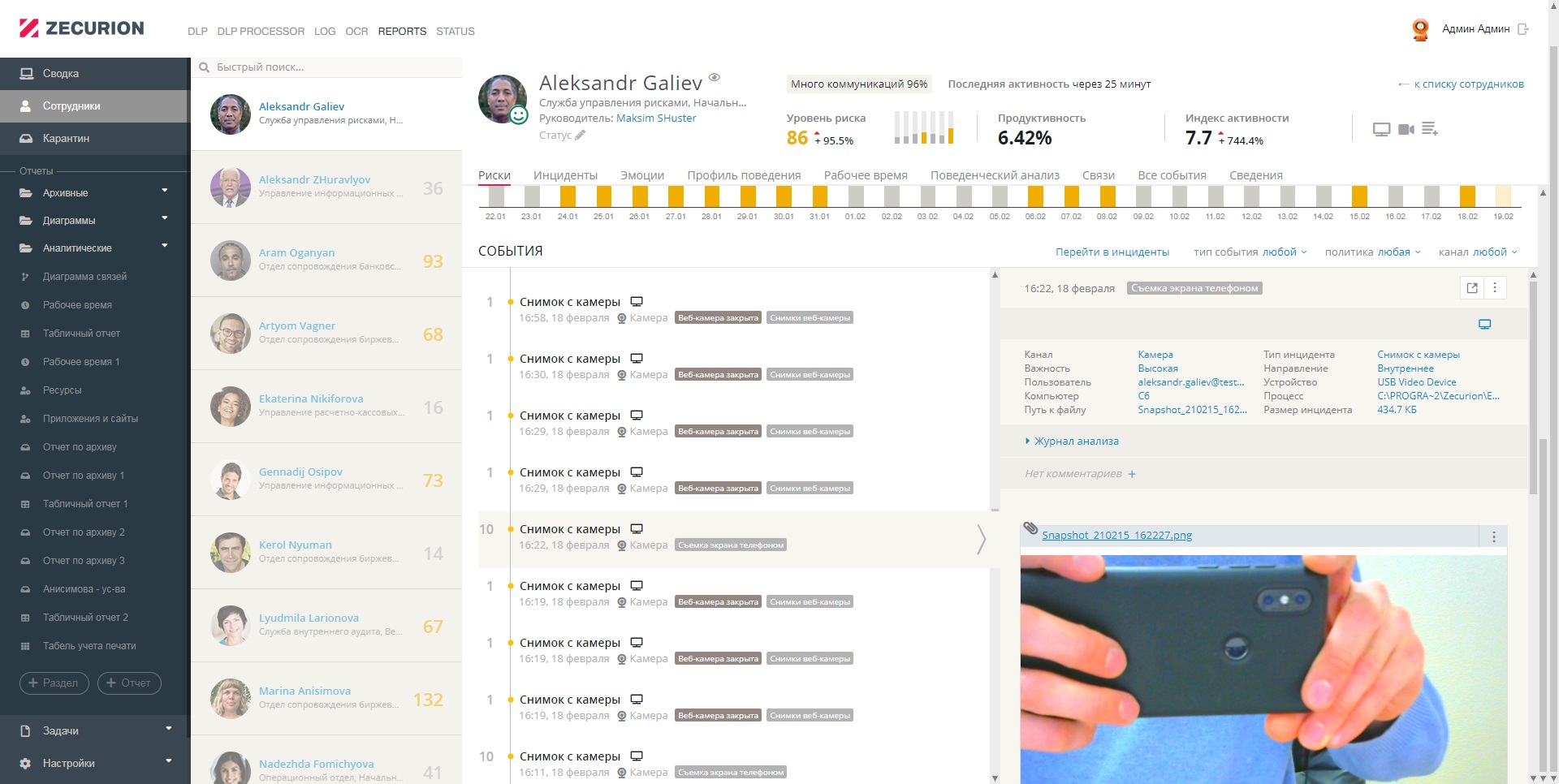
Task: Switch to the Инциденты tab
Action: (565, 175)
